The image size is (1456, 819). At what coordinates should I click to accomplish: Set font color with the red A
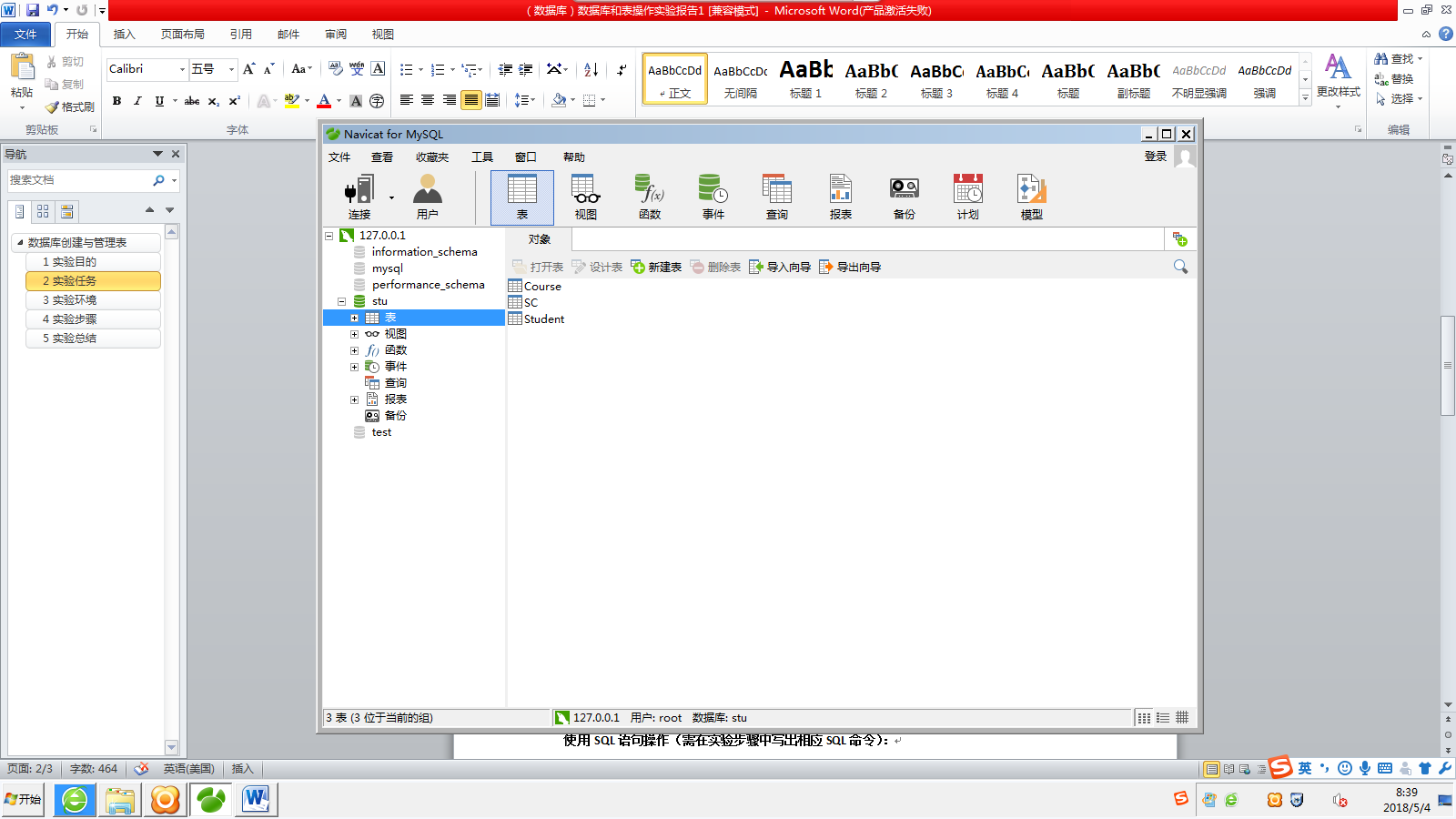(324, 101)
